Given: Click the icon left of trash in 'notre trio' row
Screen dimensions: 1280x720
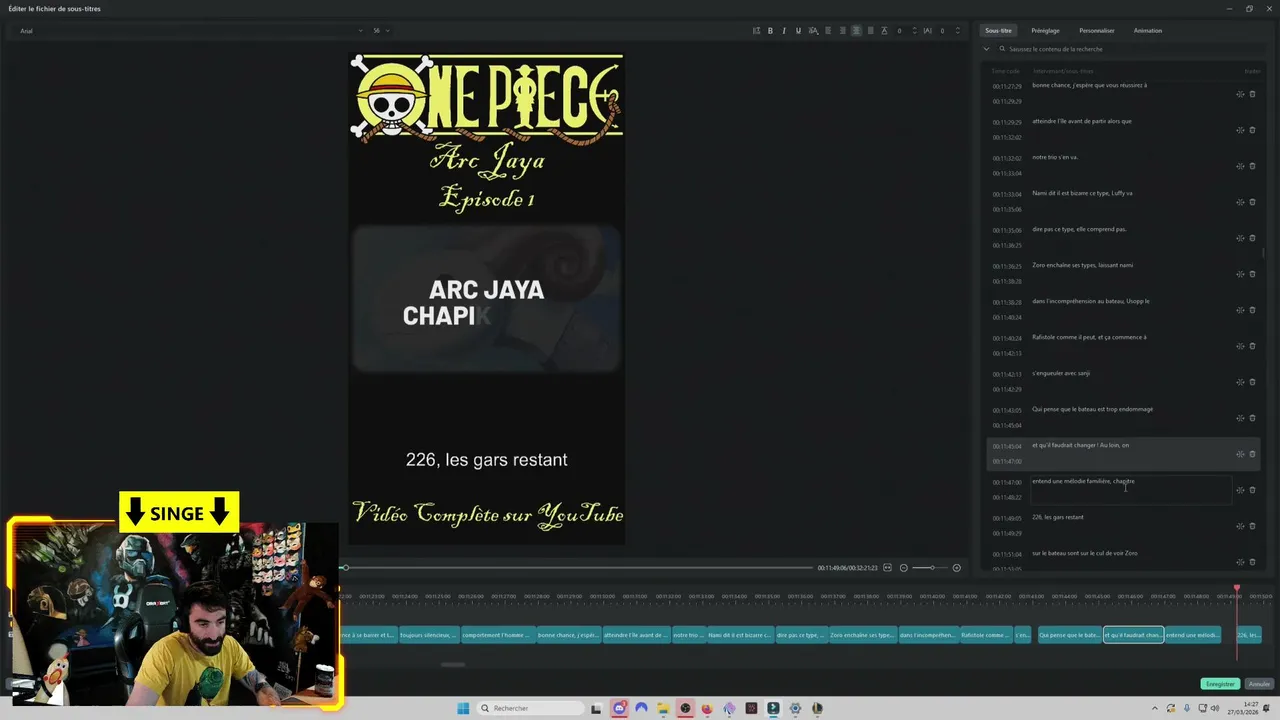Looking at the screenshot, I should 1240,166.
